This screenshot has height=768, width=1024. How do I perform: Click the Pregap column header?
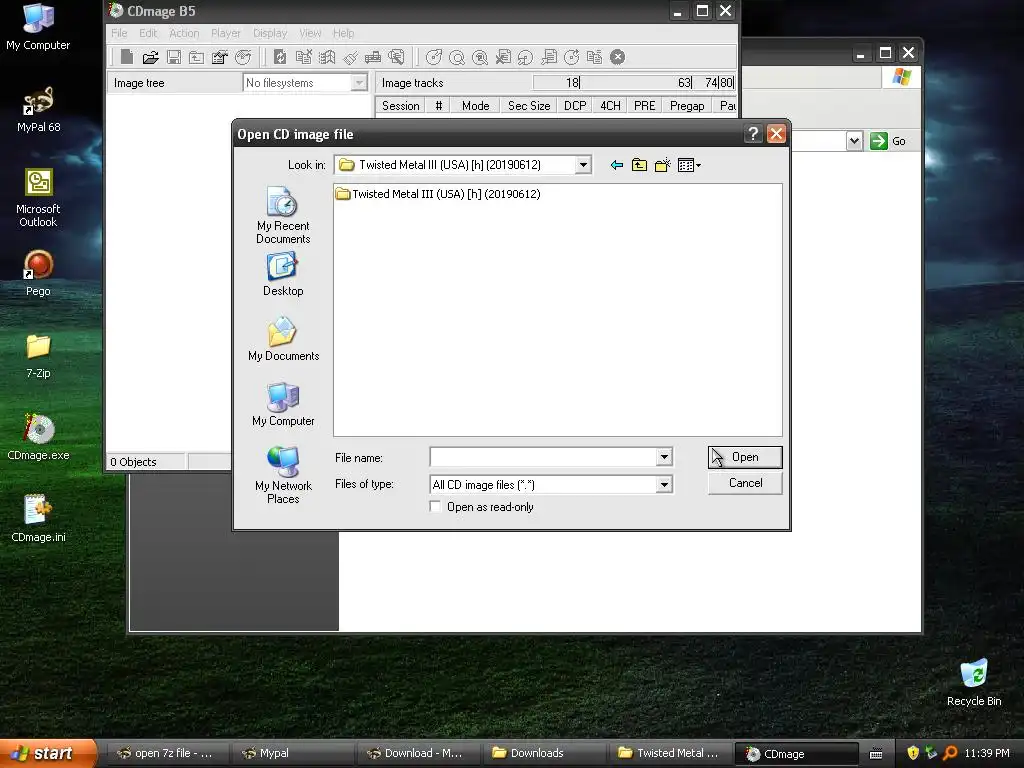coord(687,106)
